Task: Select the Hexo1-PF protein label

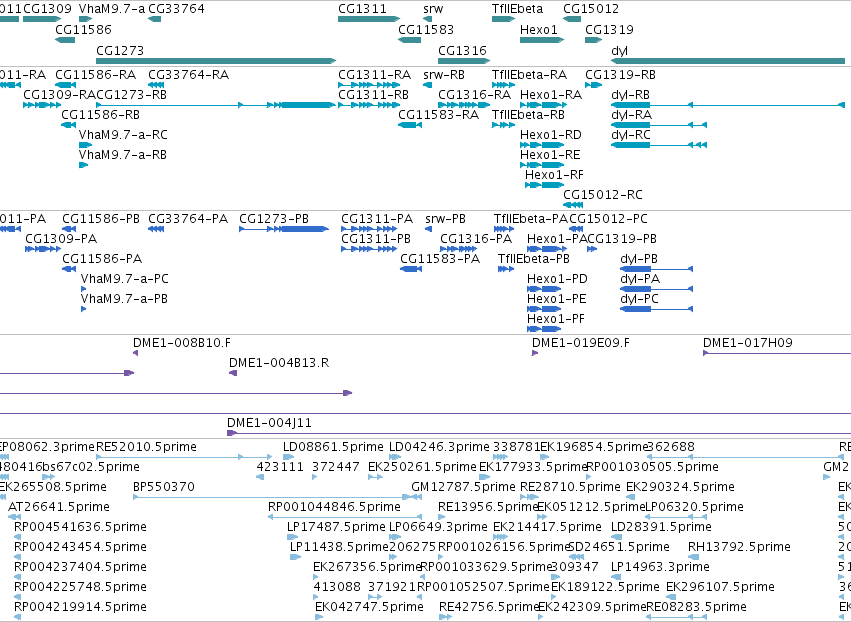Action: 556,319
